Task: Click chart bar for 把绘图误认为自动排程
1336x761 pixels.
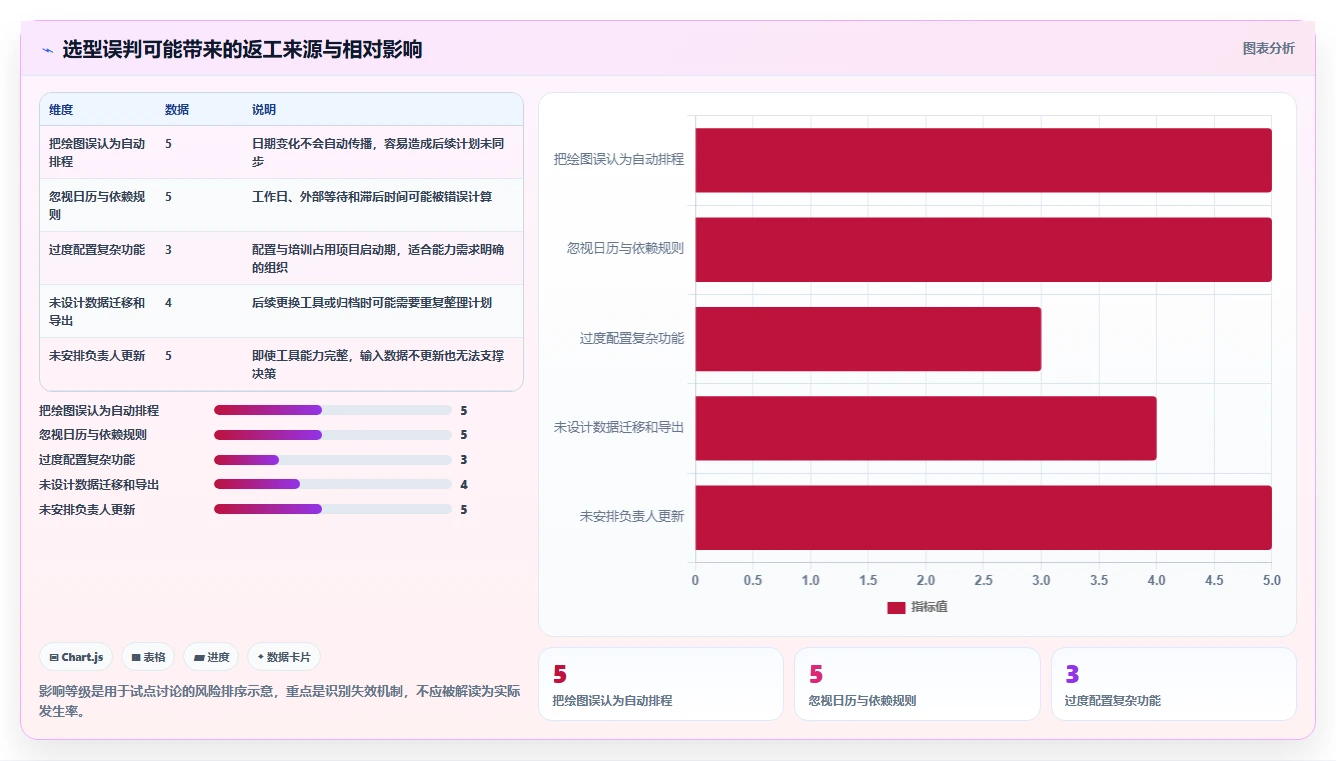Action: click(x=983, y=160)
